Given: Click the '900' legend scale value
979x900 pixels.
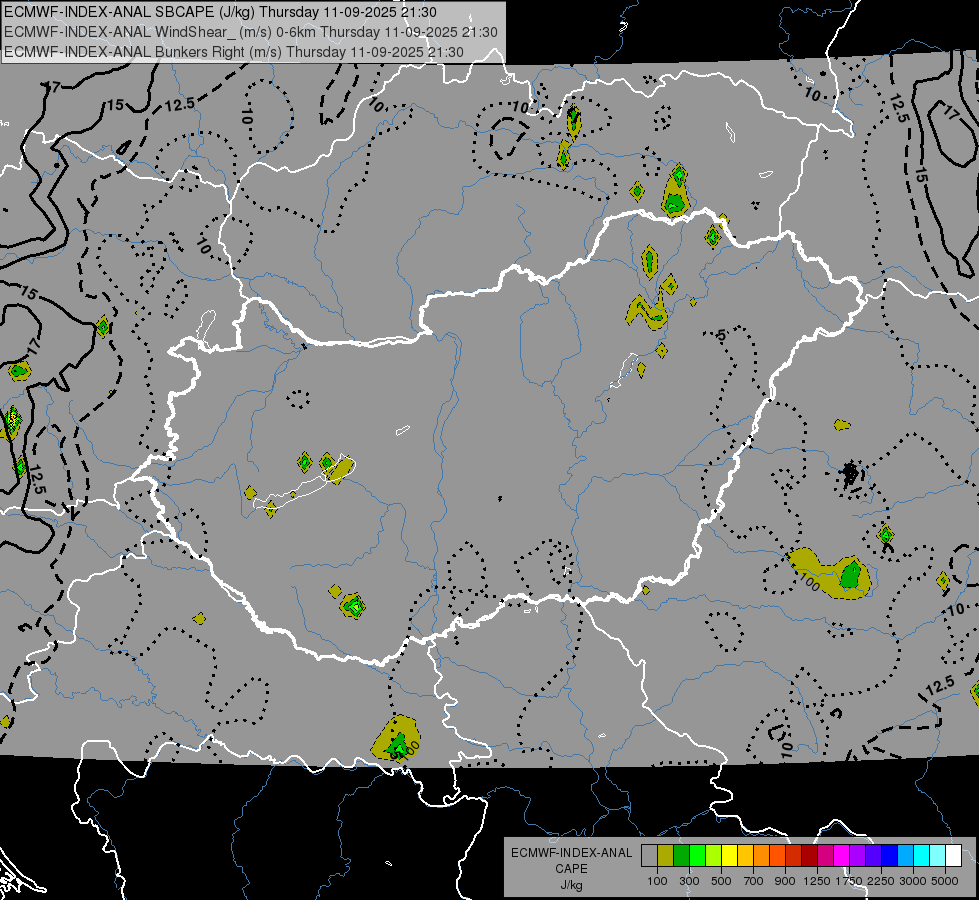Looking at the screenshot, I should (x=785, y=881).
